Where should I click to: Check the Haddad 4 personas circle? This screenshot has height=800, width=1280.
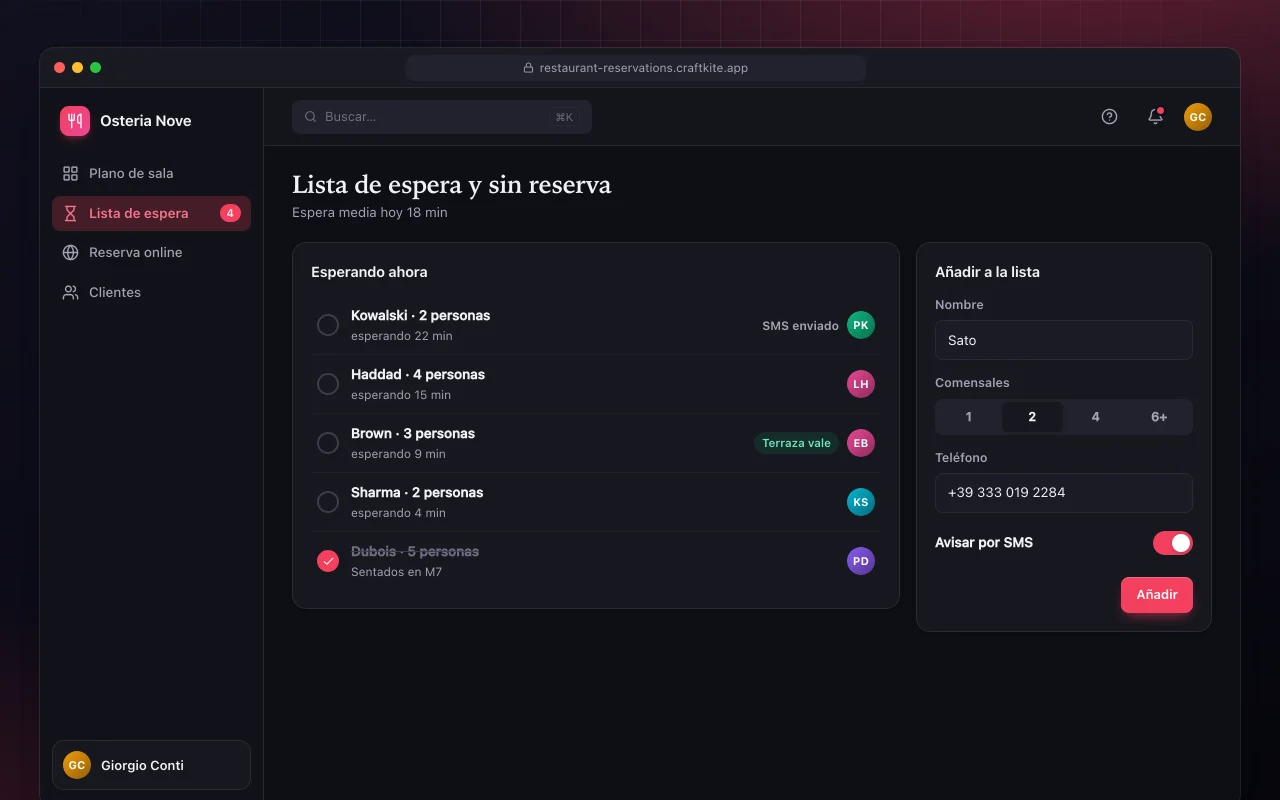click(x=328, y=384)
